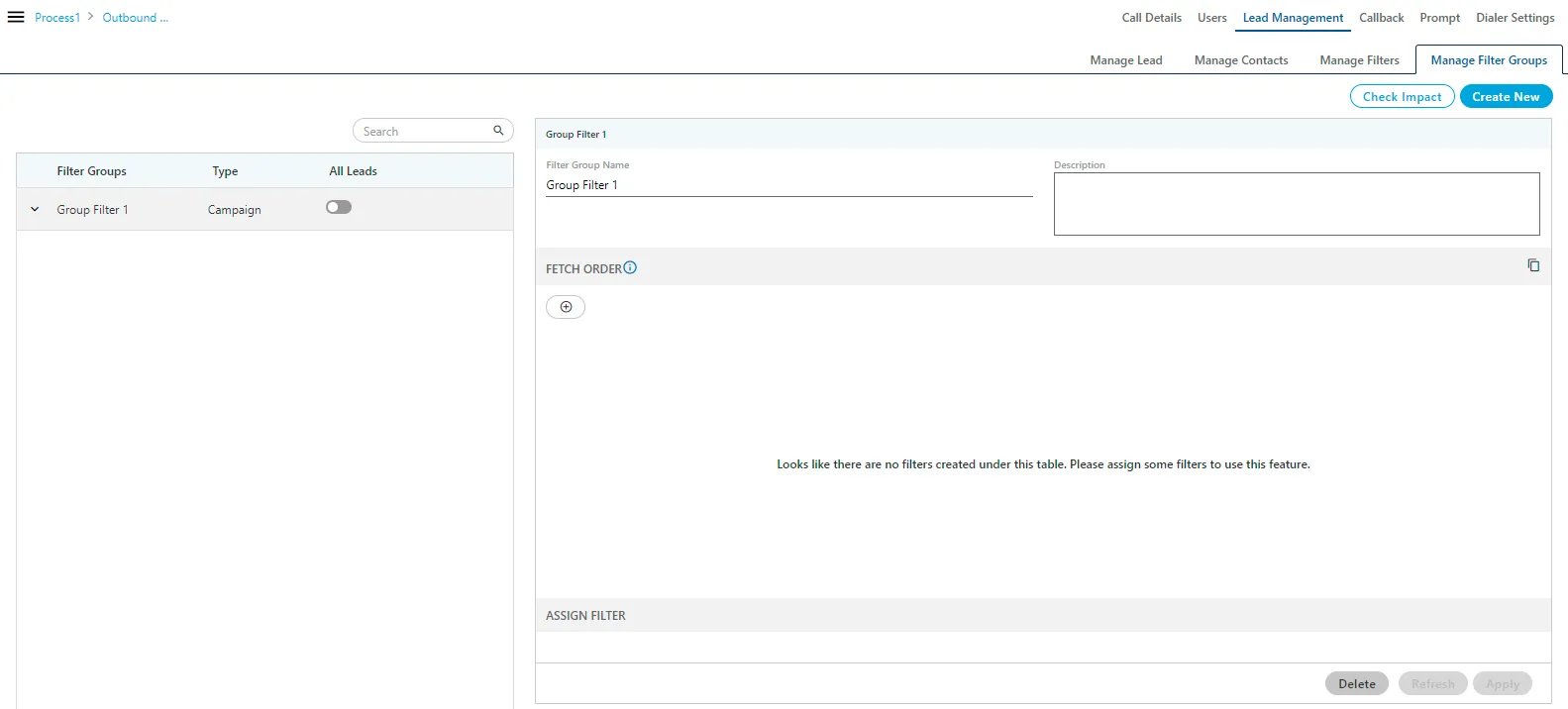Click the ASSIGN FILTER section header
1568x709 pixels.
(x=1043, y=615)
